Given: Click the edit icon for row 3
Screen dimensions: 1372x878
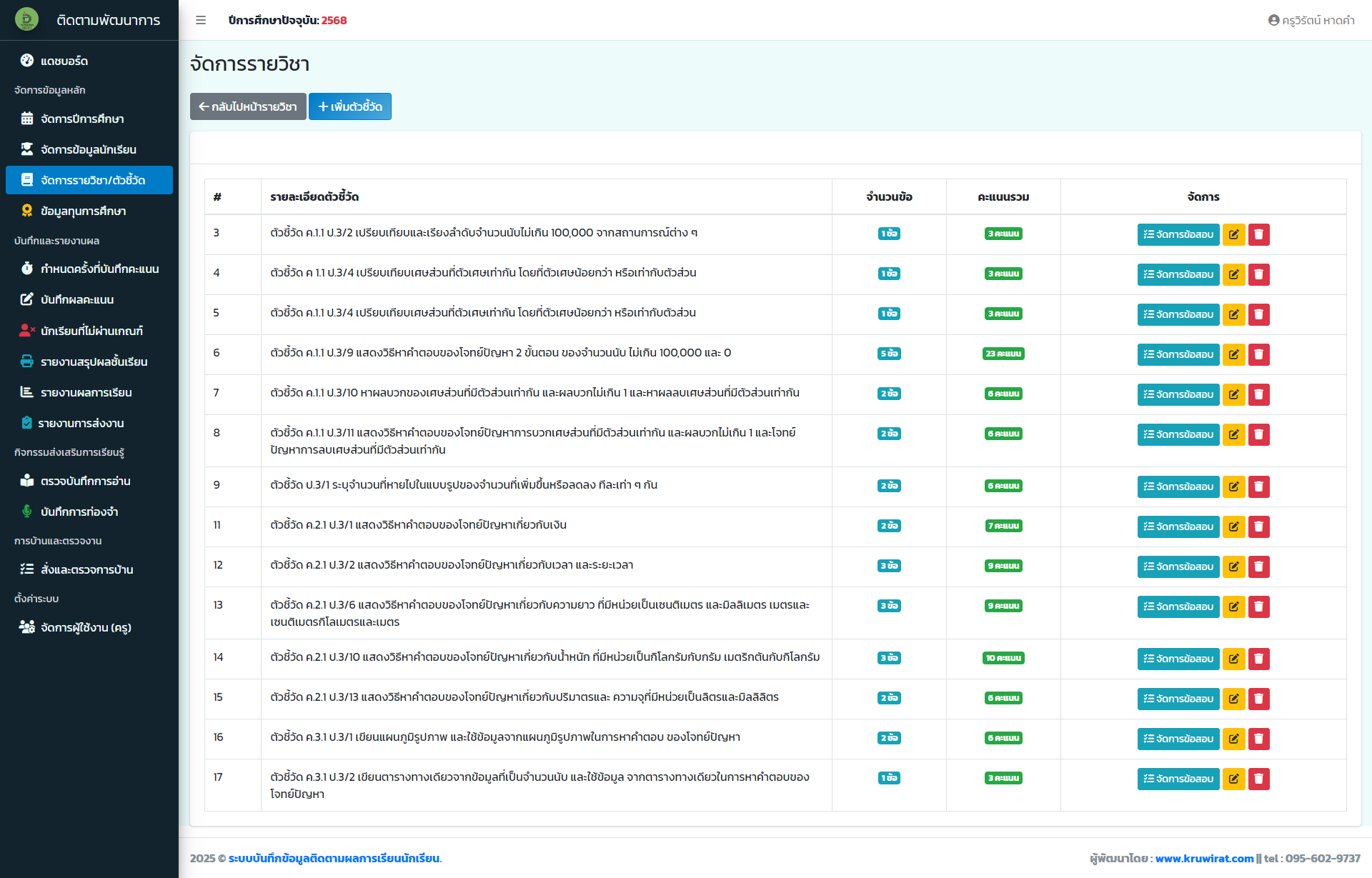Looking at the screenshot, I should tap(1233, 234).
